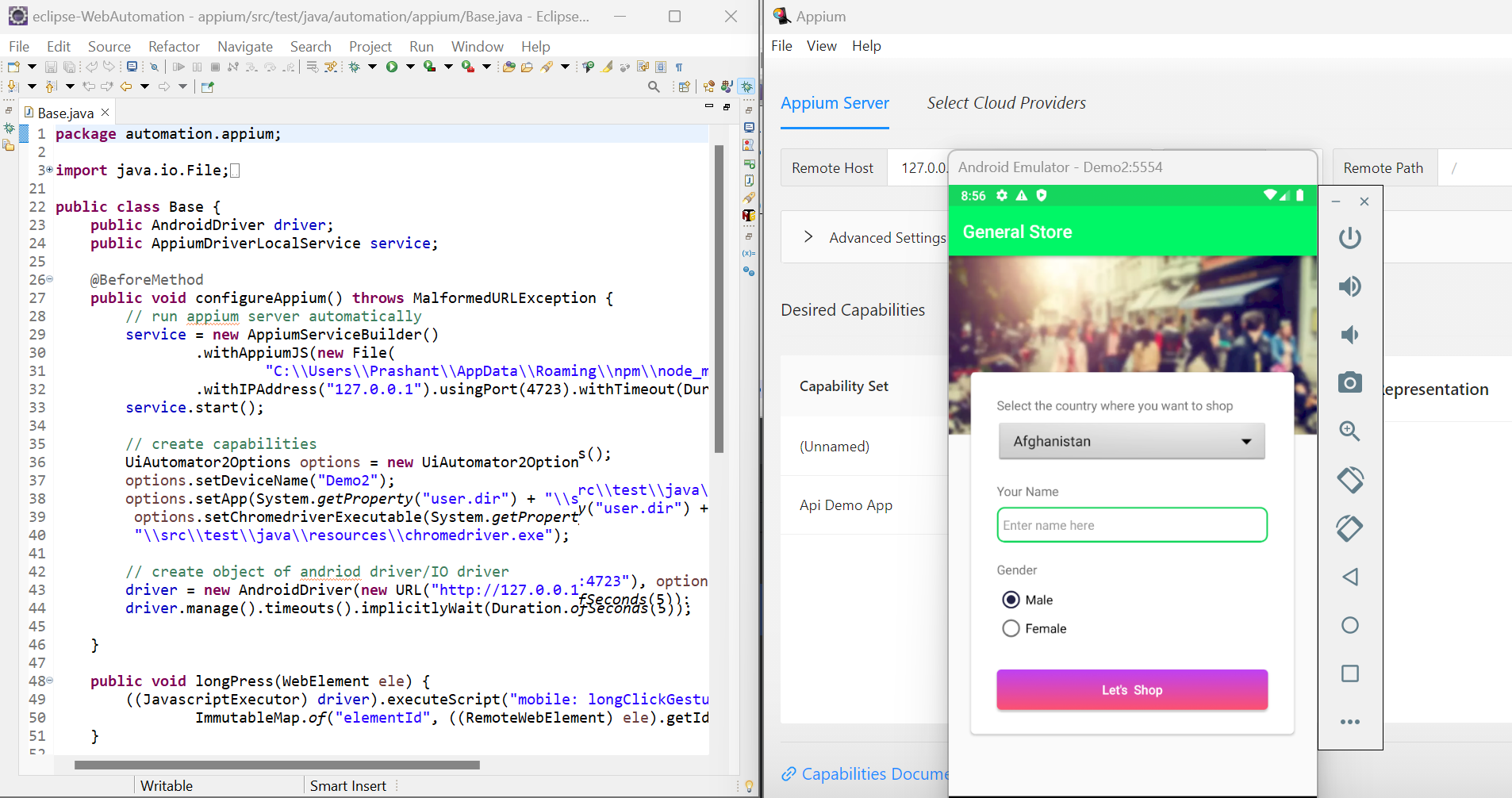
Task: Click the Enter name here field
Action: [x=1132, y=525]
